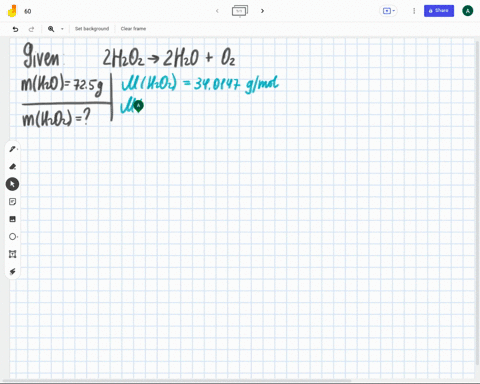
Task: Click the blue Share button
Action: 439,11
